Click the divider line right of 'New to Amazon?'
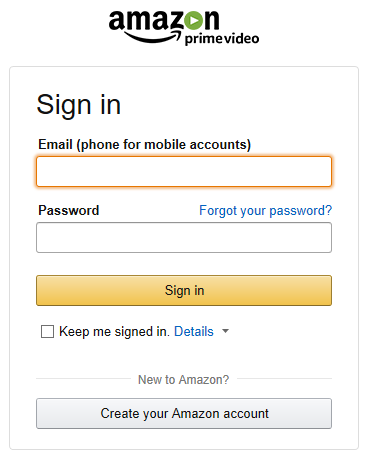Screen dimensions: 372x457 pyautogui.click(x=284, y=379)
